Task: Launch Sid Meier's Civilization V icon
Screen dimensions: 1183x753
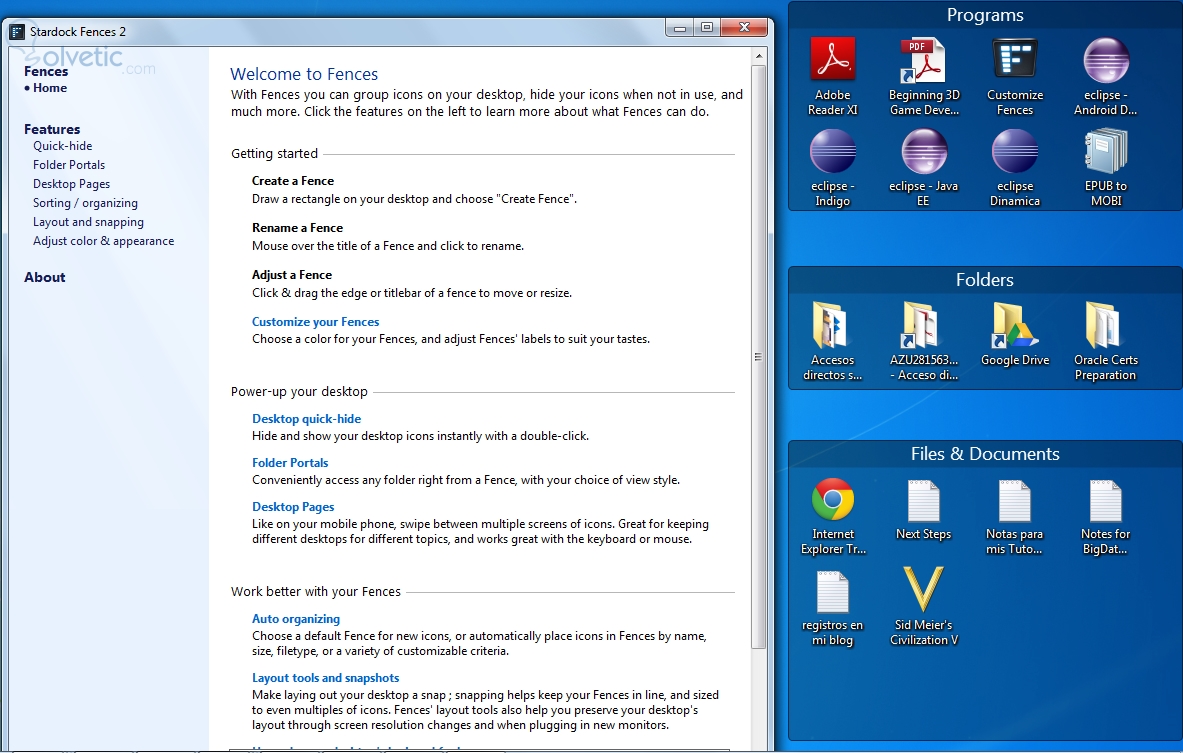Action: 923,607
